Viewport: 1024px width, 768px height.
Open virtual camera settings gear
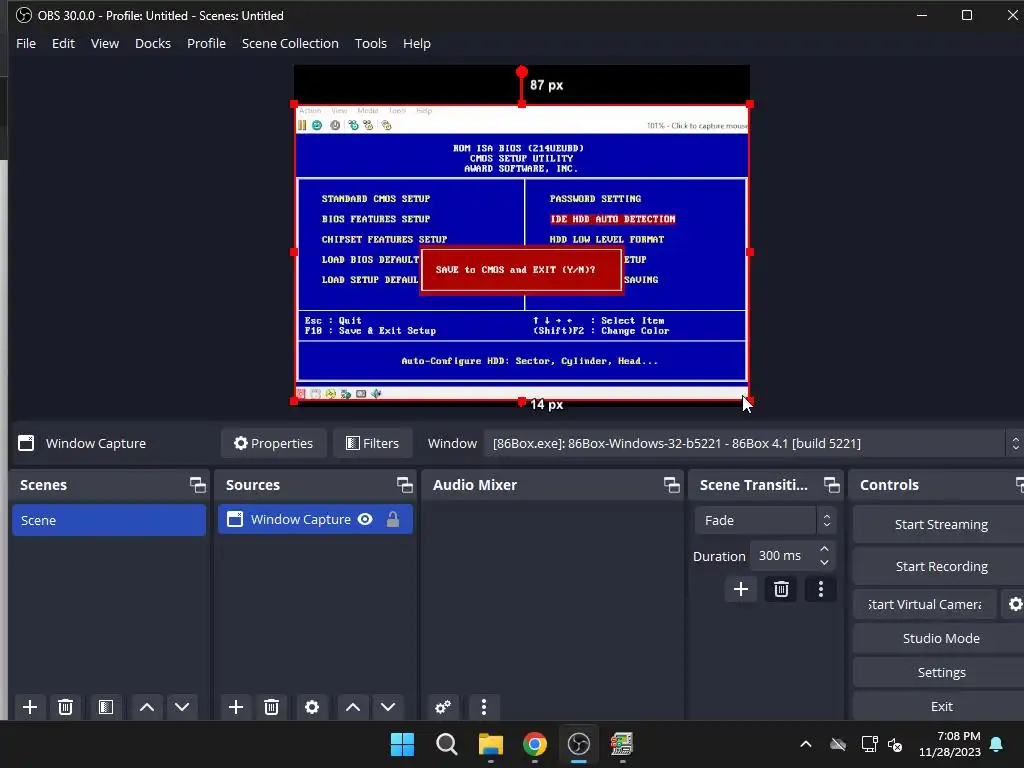coord(1015,604)
